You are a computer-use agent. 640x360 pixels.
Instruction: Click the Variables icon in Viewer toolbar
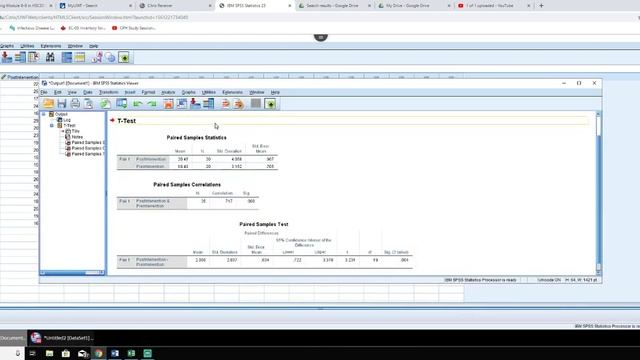pyautogui.click(x=209, y=104)
